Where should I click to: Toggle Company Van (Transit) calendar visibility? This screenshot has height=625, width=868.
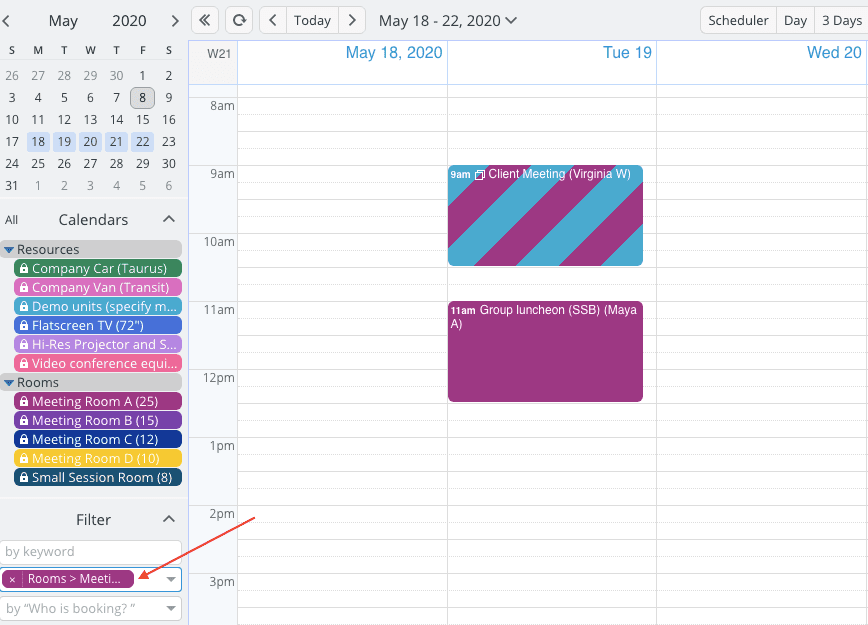99,288
